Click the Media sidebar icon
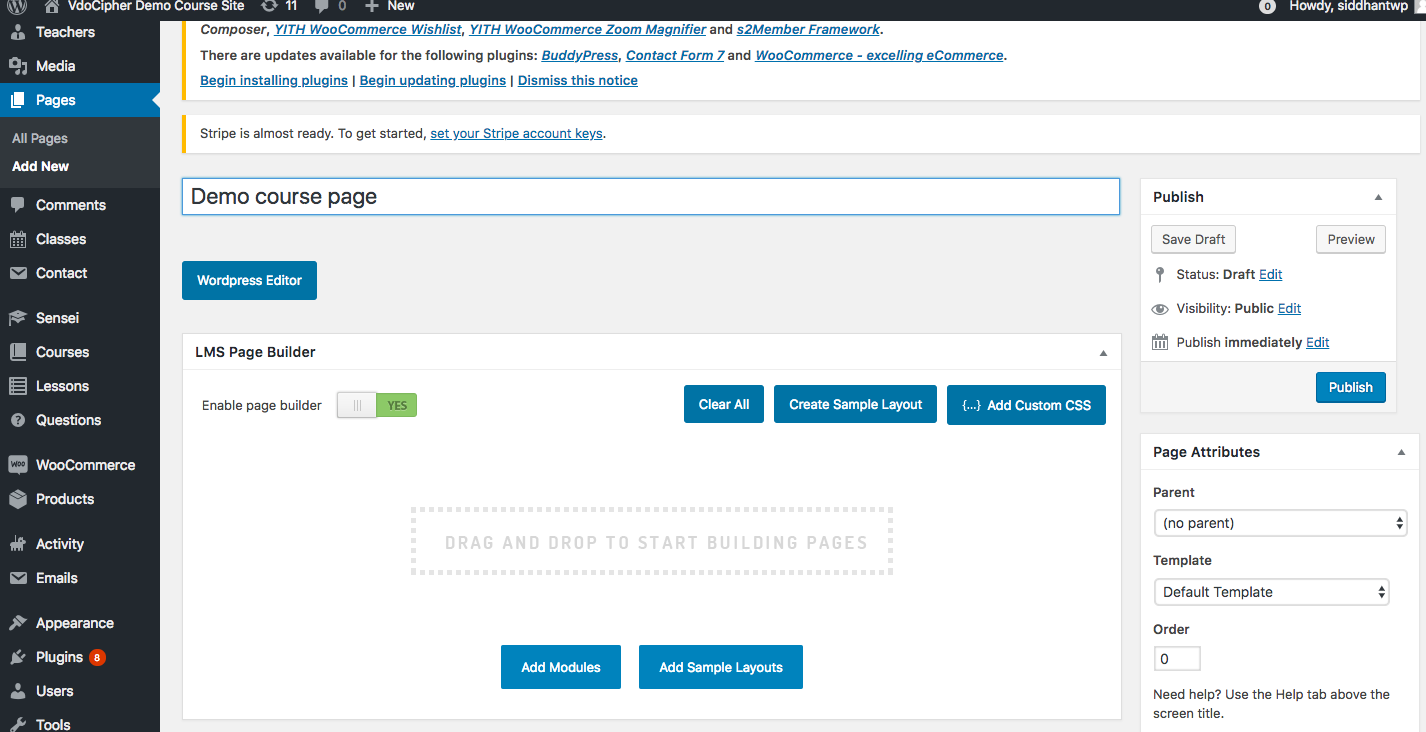 pos(17,66)
